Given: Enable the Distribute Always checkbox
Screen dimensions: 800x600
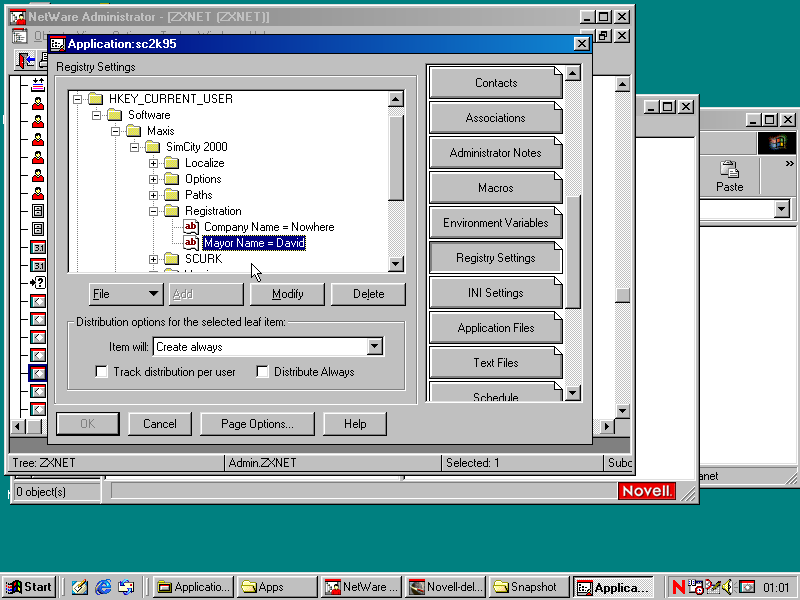Looking at the screenshot, I should click(x=262, y=371).
